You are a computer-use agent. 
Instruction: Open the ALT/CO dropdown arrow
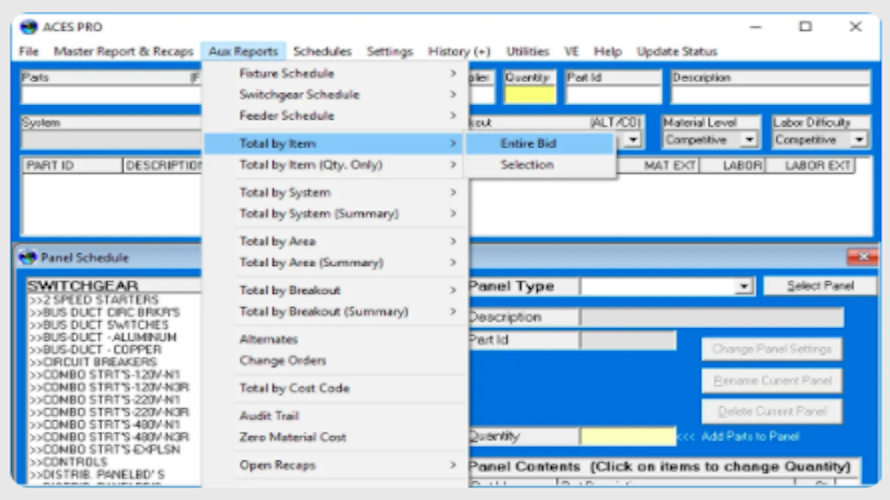633,140
